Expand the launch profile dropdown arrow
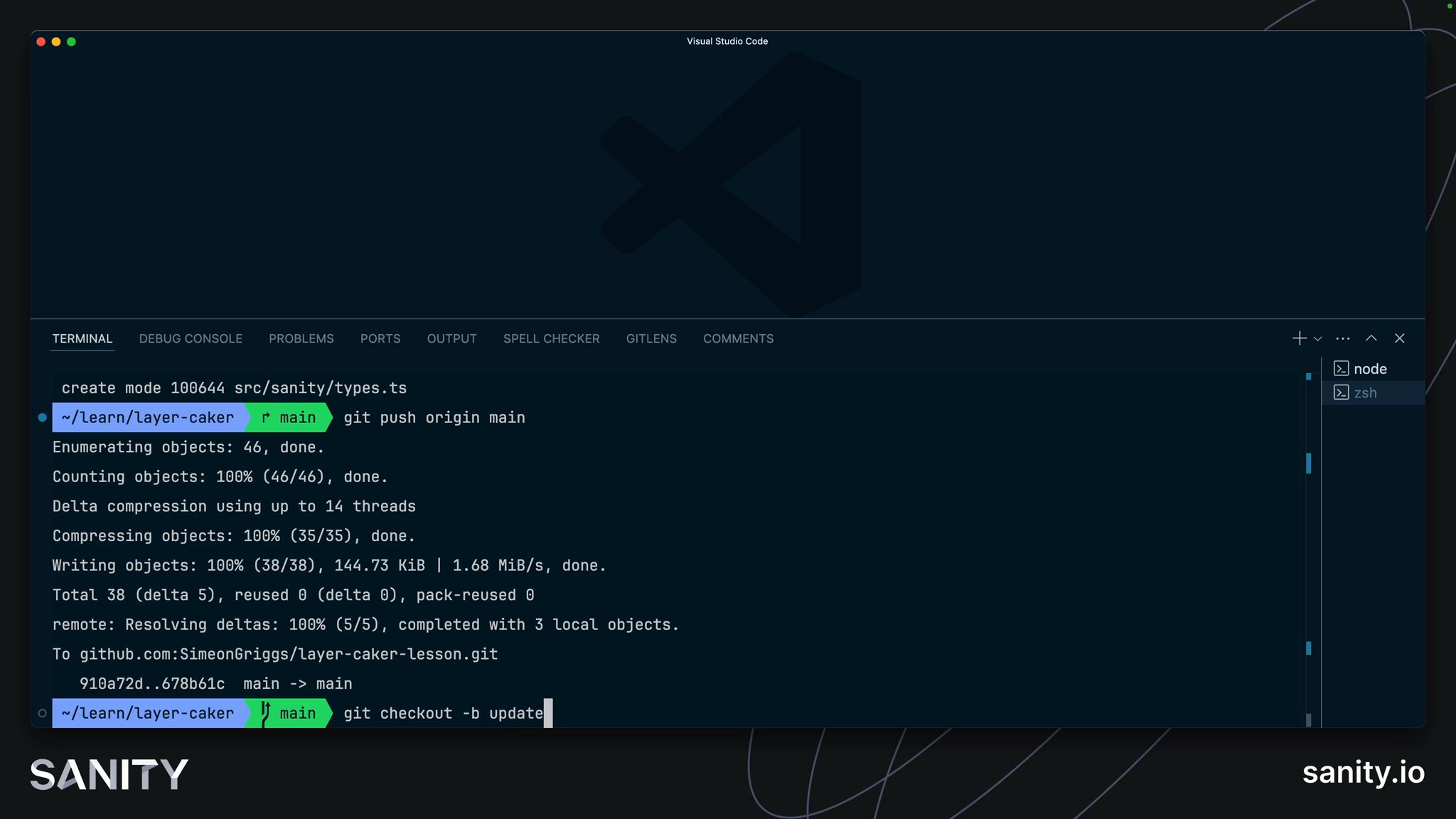1456x819 pixels. point(1317,339)
